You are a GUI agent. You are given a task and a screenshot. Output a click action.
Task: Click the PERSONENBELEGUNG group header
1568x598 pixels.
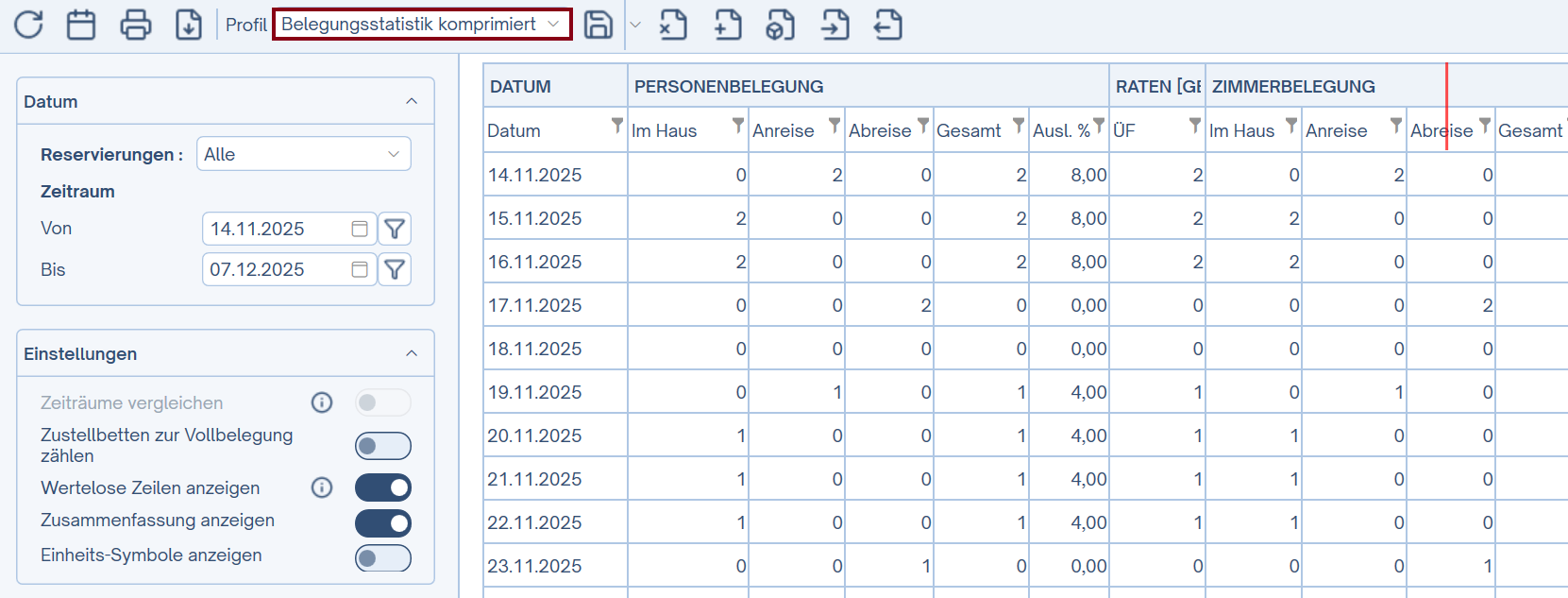(x=868, y=86)
